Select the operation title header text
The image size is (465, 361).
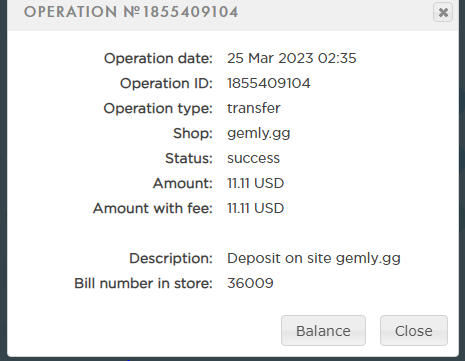coord(131,12)
